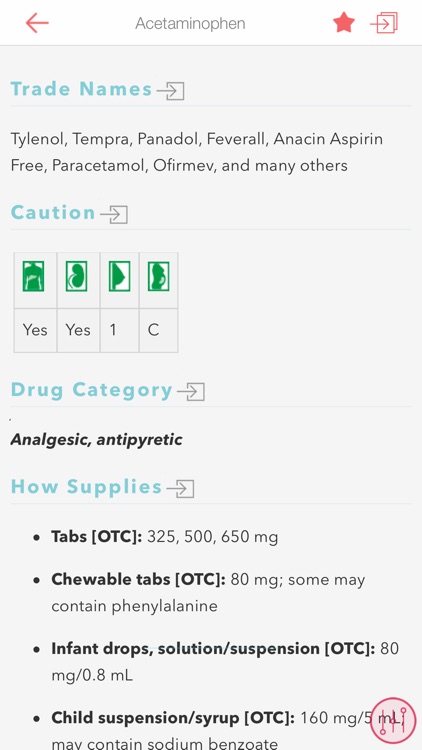Tap the breastfeeding caution icon
The height and width of the screenshot is (750, 422).
pos(120,276)
